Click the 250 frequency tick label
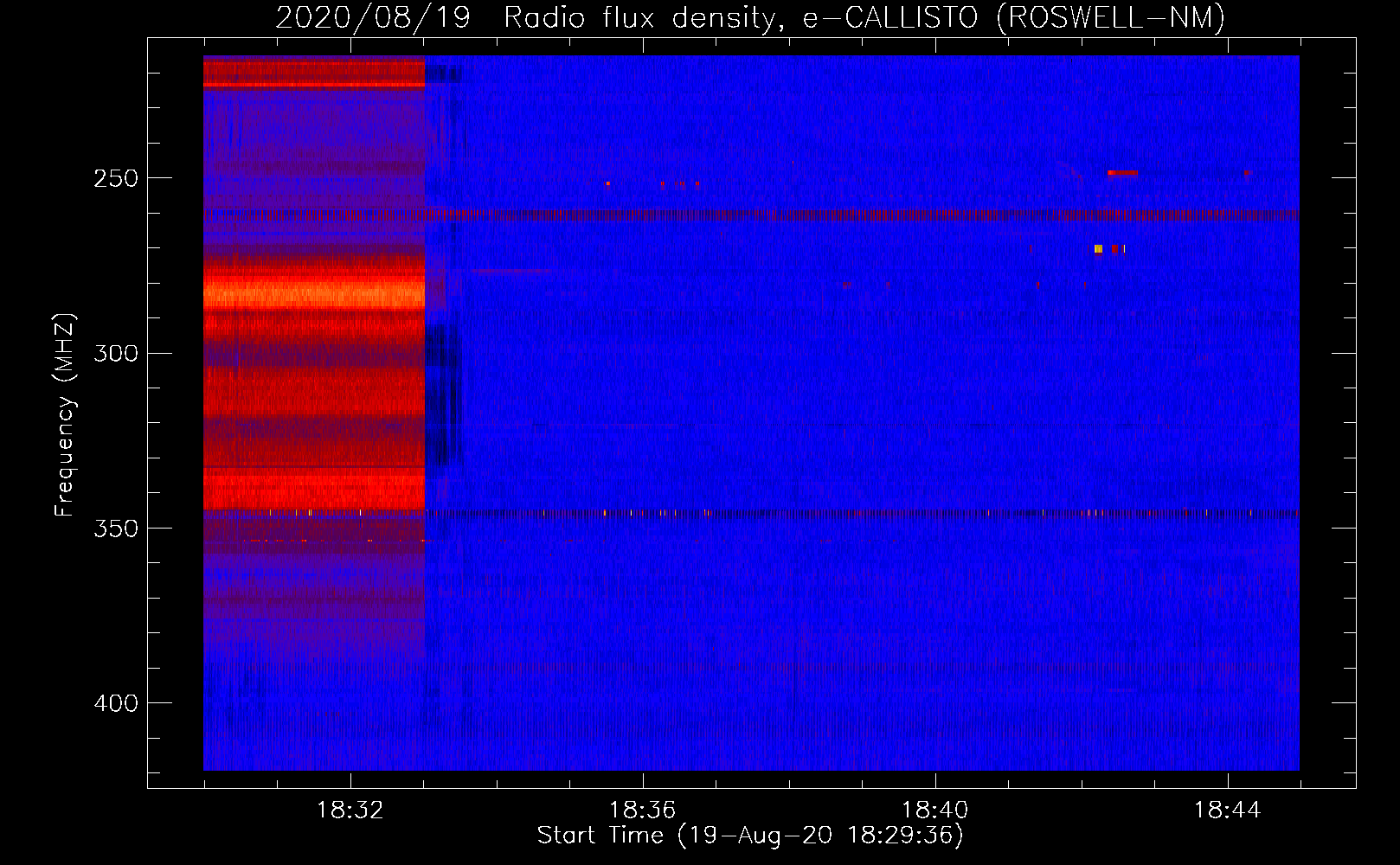This screenshot has height=865, width=1400. [x=116, y=178]
